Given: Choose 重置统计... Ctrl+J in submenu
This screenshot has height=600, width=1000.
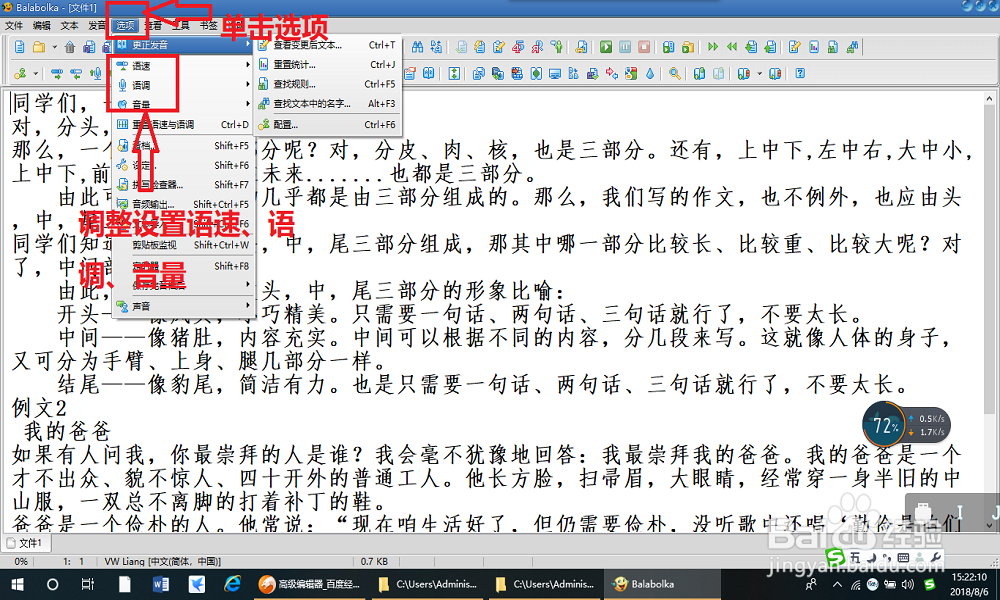Looking at the screenshot, I should [328, 64].
